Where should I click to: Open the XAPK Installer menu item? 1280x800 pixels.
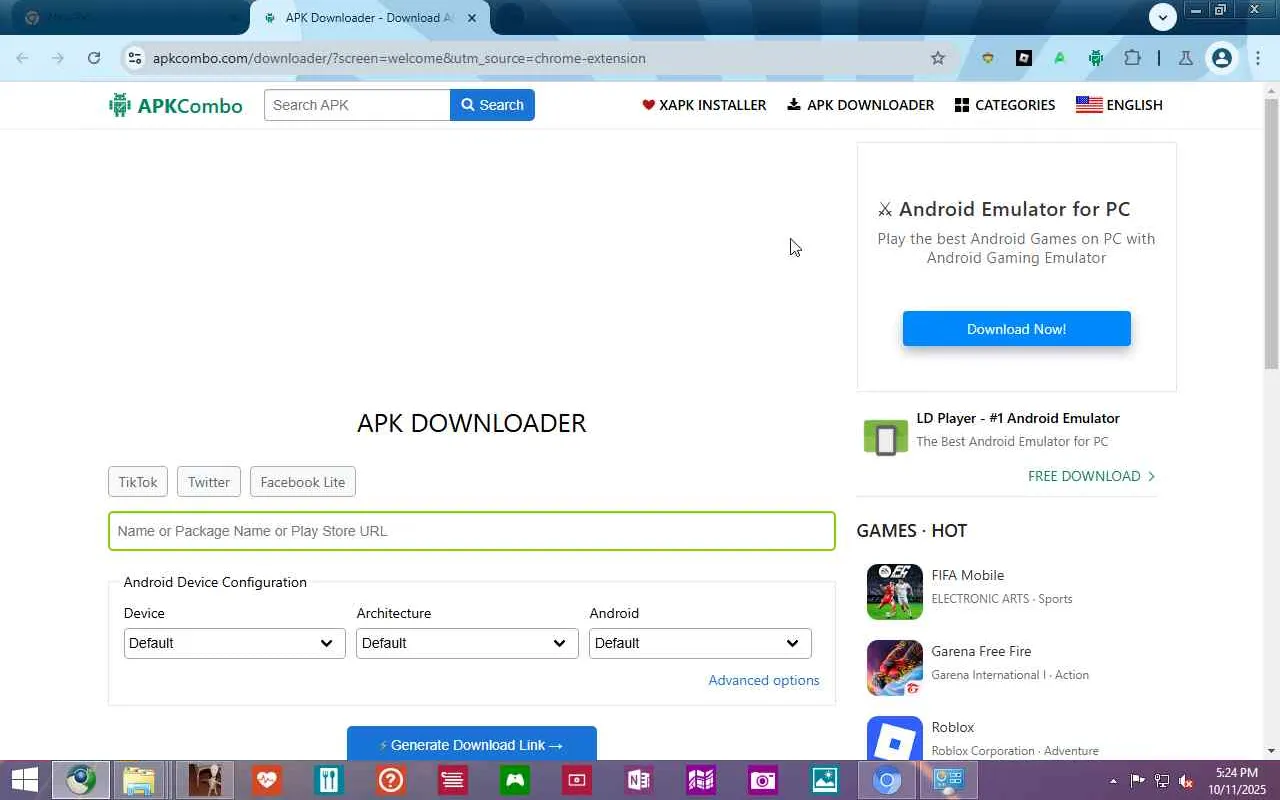704,105
